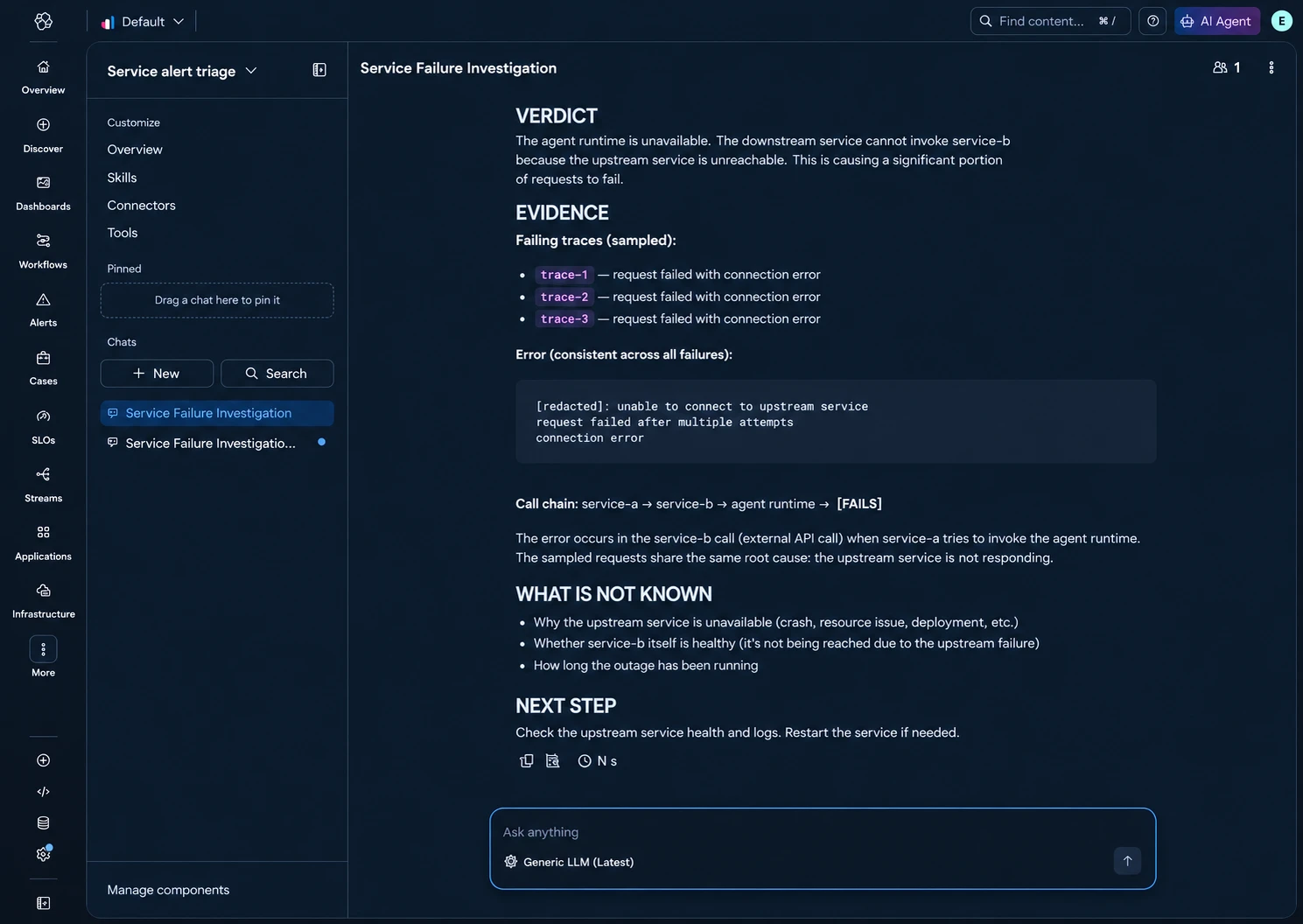
Task: Select the highlighted Service Failure Investigation chat
Action: pyautogui.click(x=217, y=413)
